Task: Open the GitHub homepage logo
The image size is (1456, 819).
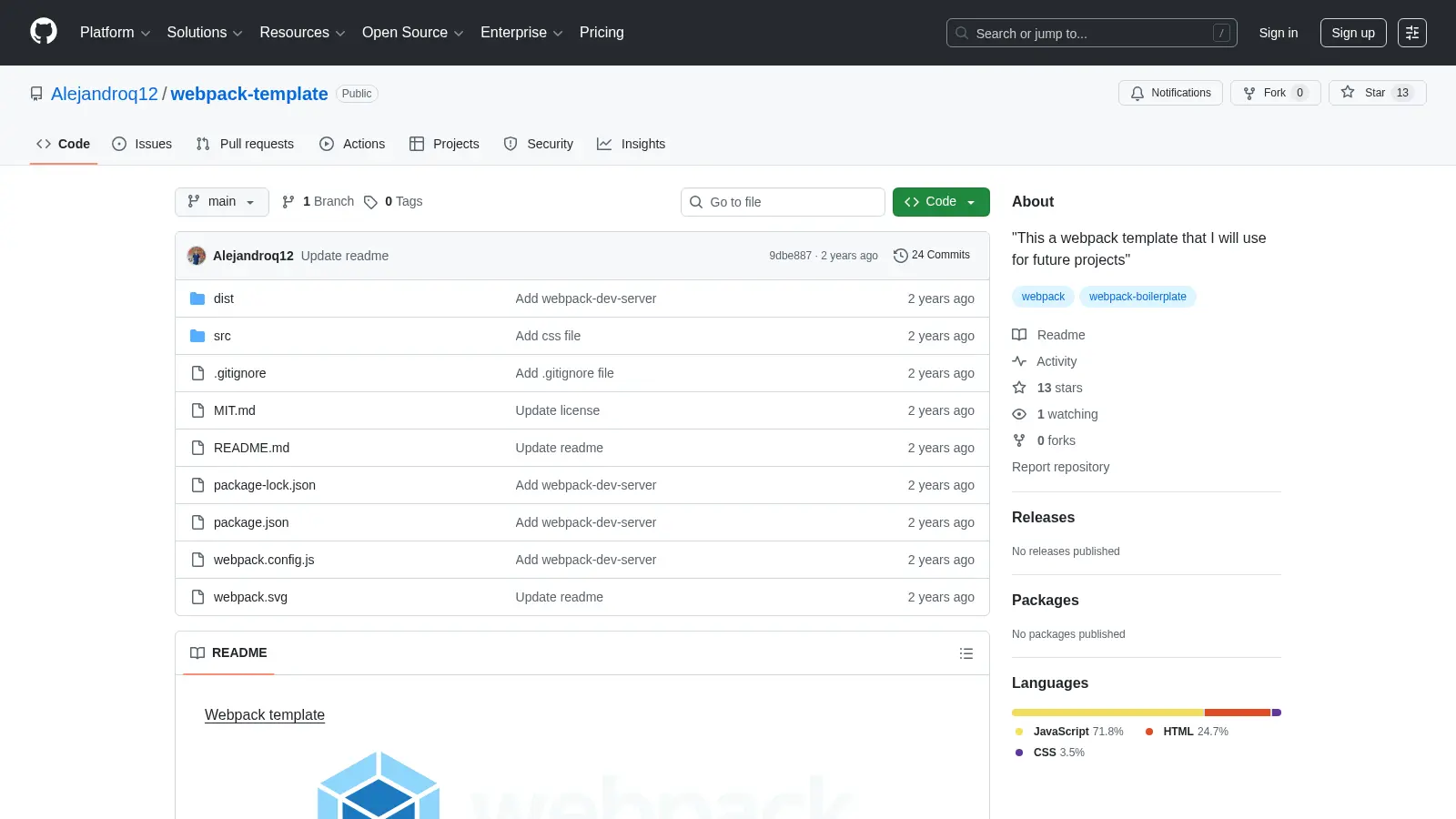Action: pos(44,32)
